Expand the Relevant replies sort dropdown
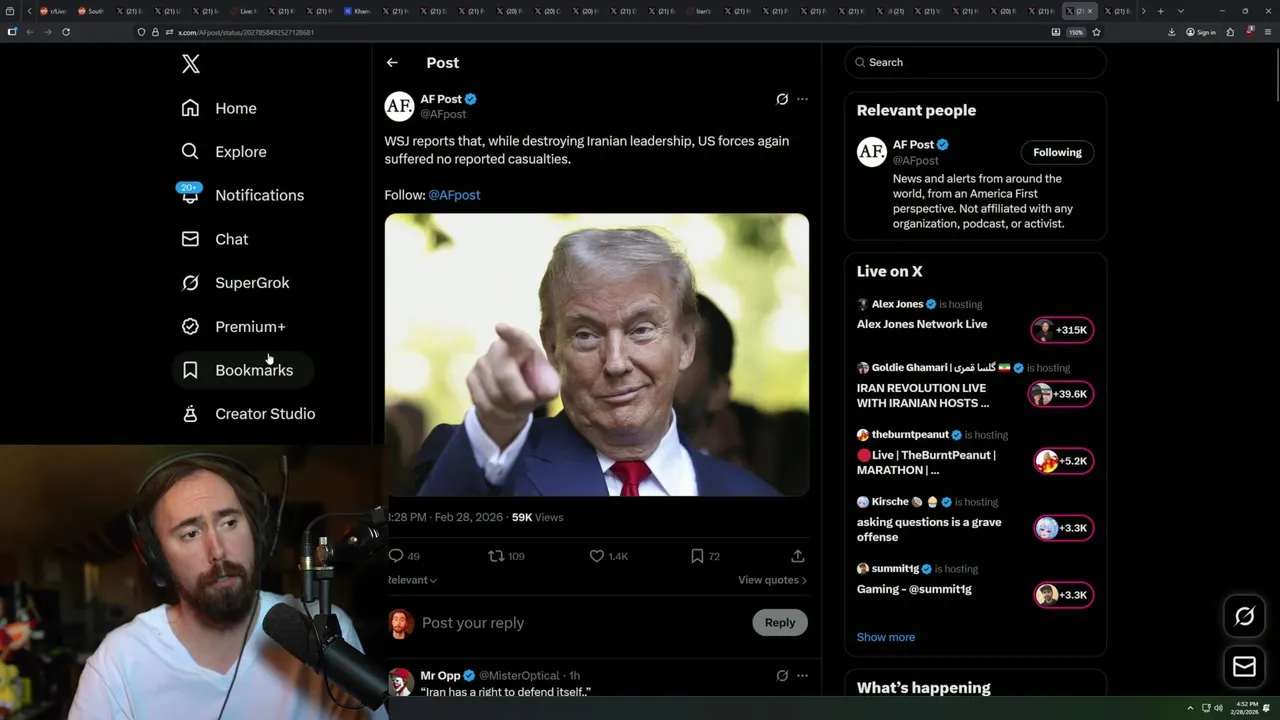The width and height of the screenshot is (1280, 720). point(412,580)
